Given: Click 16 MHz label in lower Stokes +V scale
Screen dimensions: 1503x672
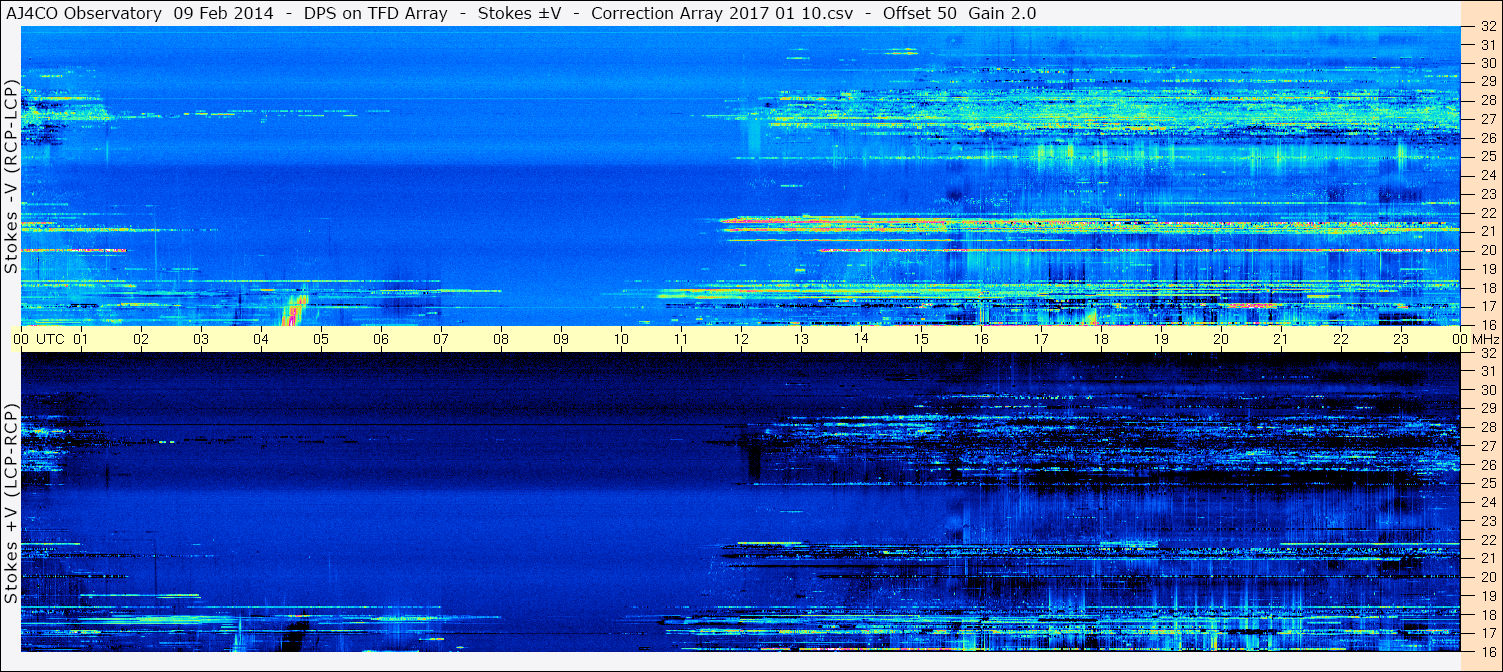Looking at the screenshot, I should 1487,651.
